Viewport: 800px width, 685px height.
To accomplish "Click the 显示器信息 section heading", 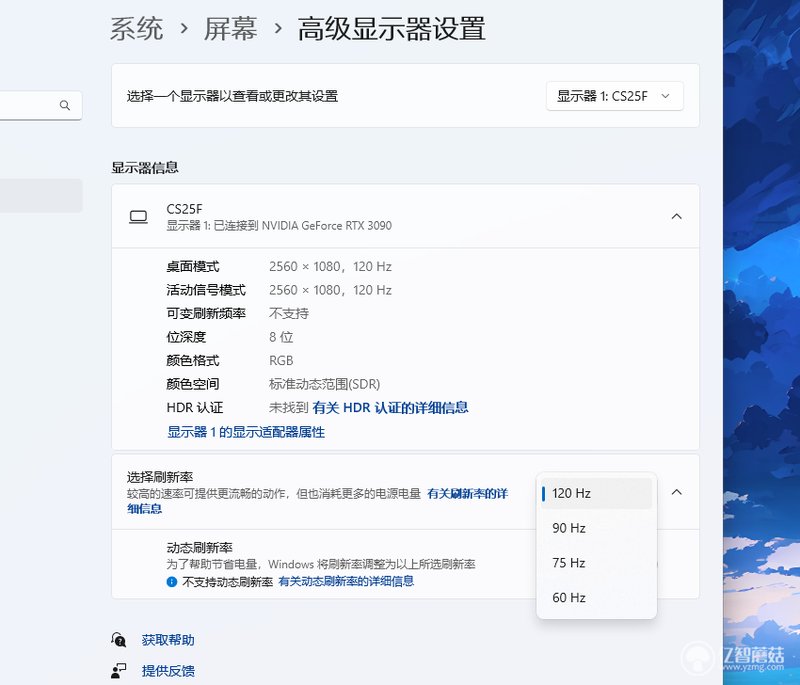I will (145, 167).
